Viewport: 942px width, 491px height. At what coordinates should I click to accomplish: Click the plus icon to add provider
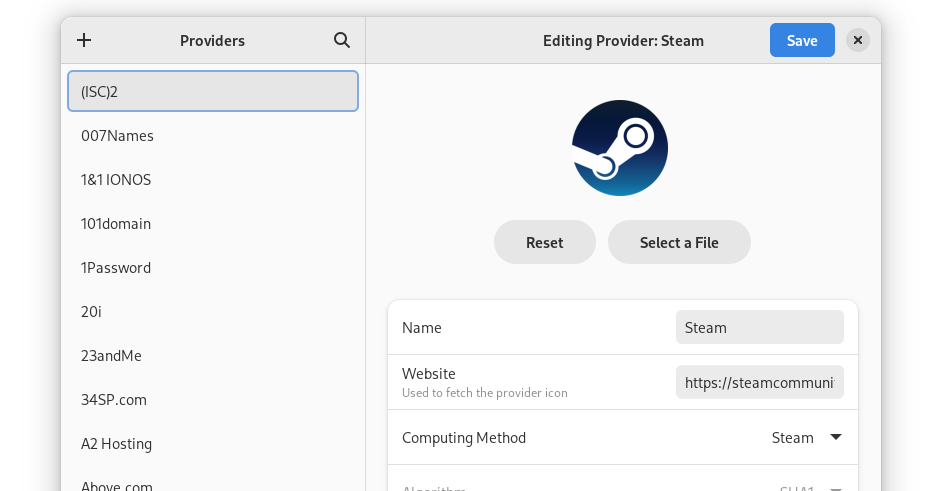tap(84, 40)
